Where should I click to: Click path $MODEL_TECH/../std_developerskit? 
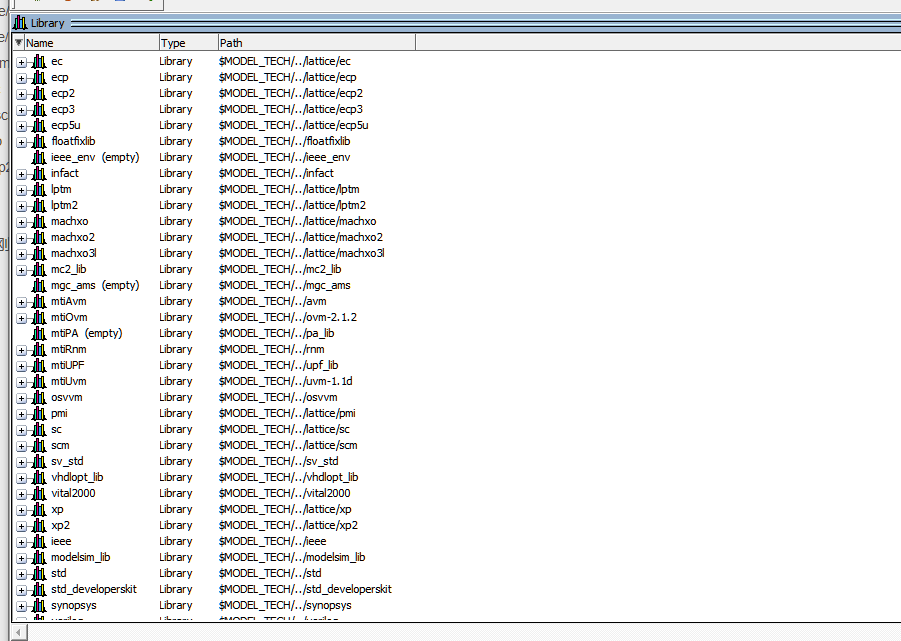coord(305,589)
